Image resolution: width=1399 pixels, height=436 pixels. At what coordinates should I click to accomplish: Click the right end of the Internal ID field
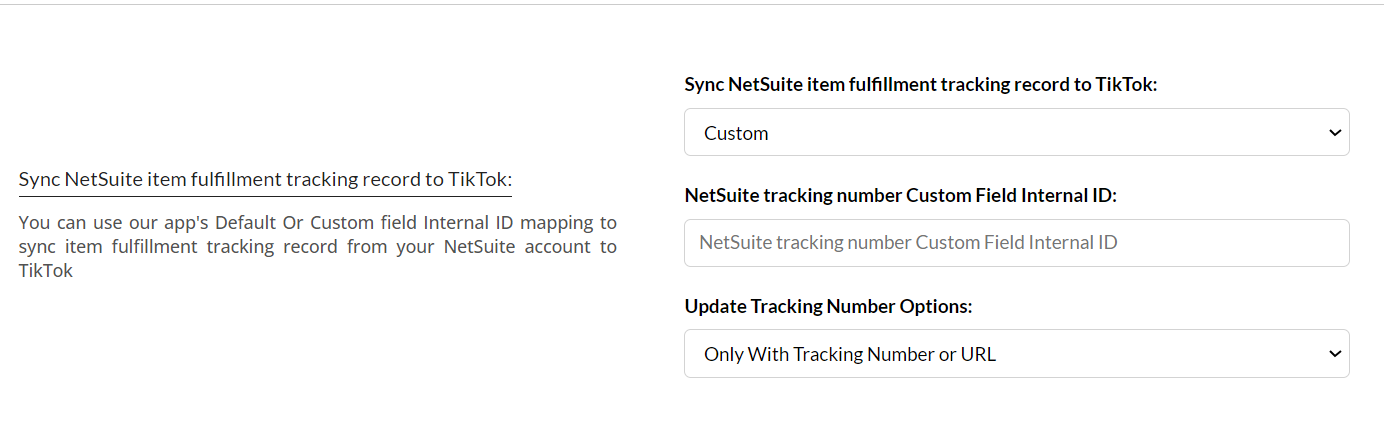[x=1320, y=243]
